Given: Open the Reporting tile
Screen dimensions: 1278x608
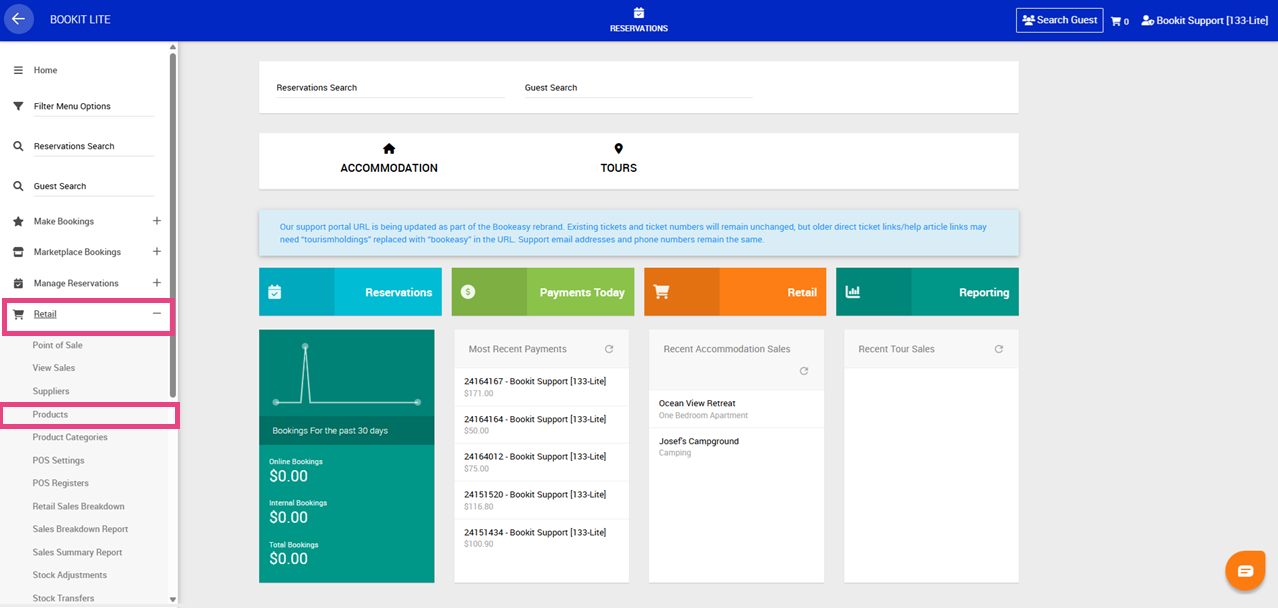Looking at the screenshot, I should [x=927, y=292].
